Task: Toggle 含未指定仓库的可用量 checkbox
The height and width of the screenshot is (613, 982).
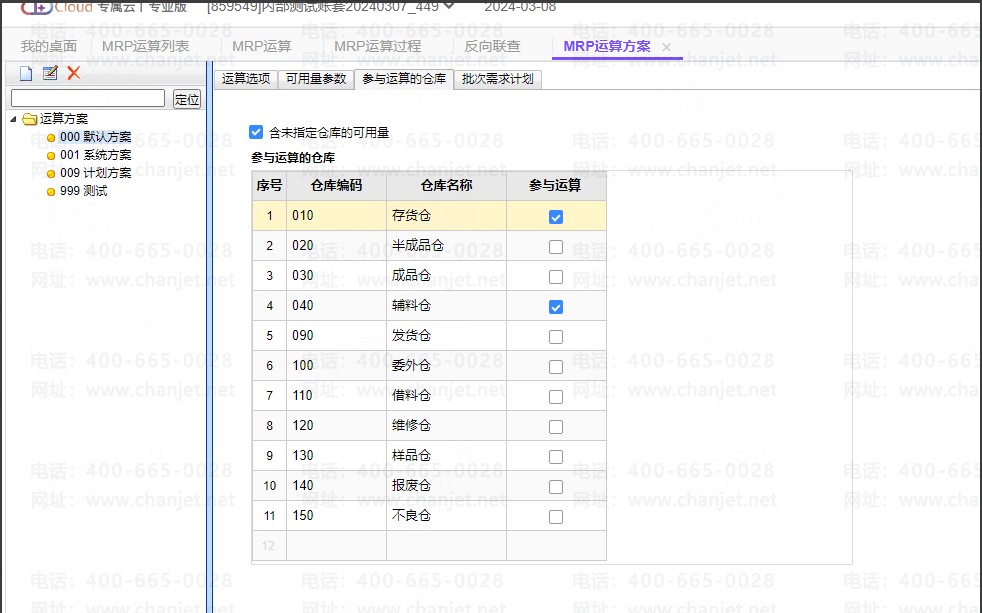Action: (x=256, y=132)
